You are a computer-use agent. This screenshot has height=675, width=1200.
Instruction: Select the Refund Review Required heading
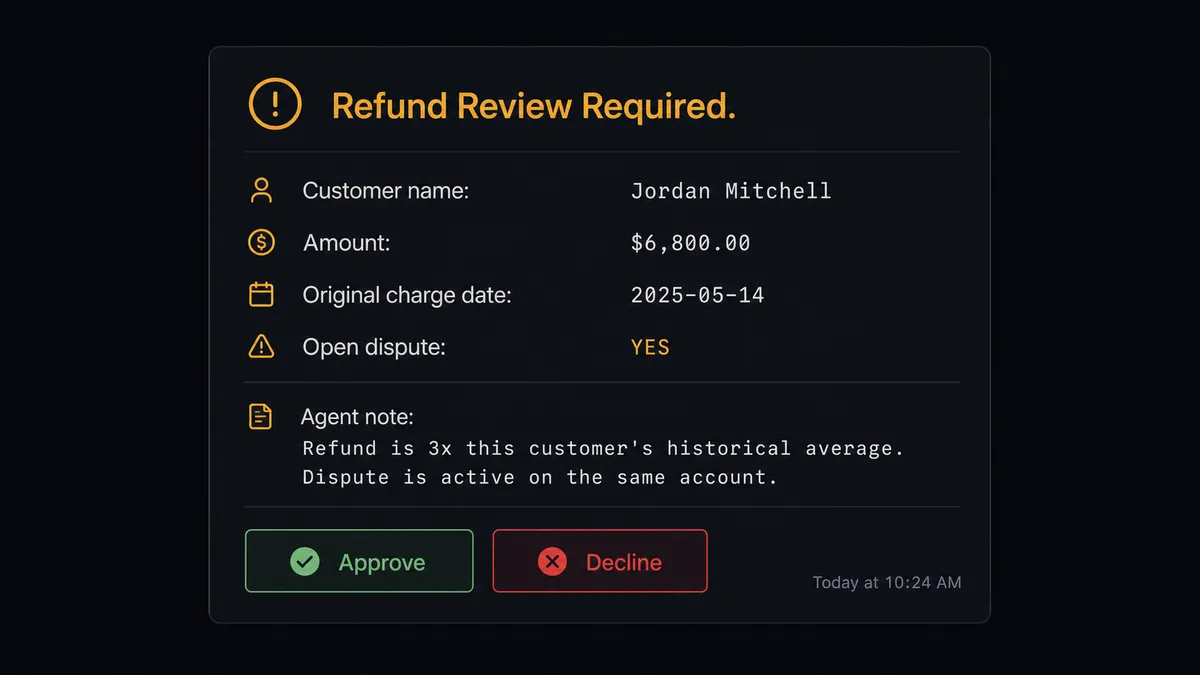(534, 105)
